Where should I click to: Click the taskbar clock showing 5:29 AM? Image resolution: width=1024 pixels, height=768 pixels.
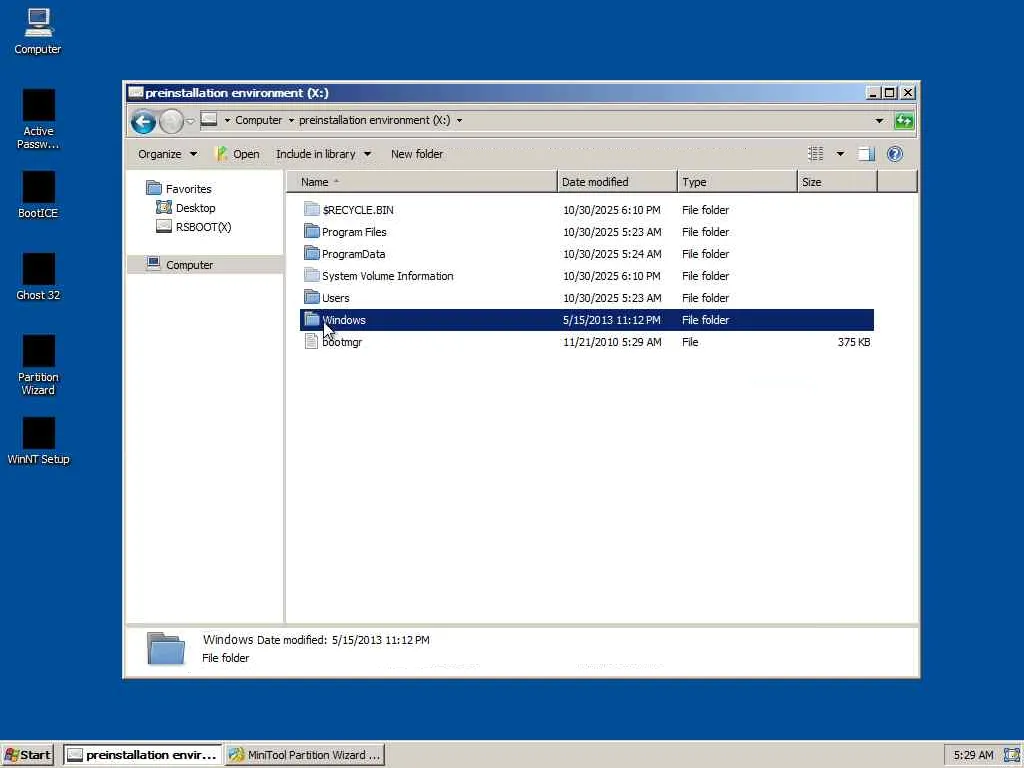tap(973, 756)
